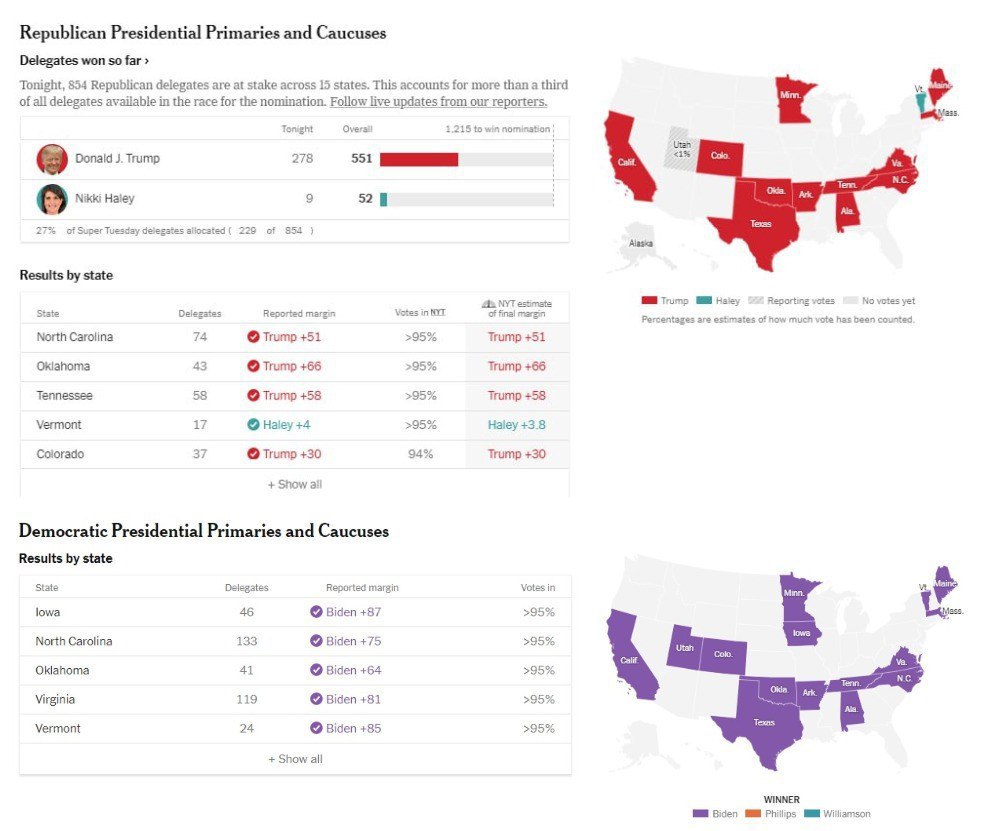This screenshot has width=995, height=831.
Task: Expand Republican results with Show all
Action: pos(294,484)
